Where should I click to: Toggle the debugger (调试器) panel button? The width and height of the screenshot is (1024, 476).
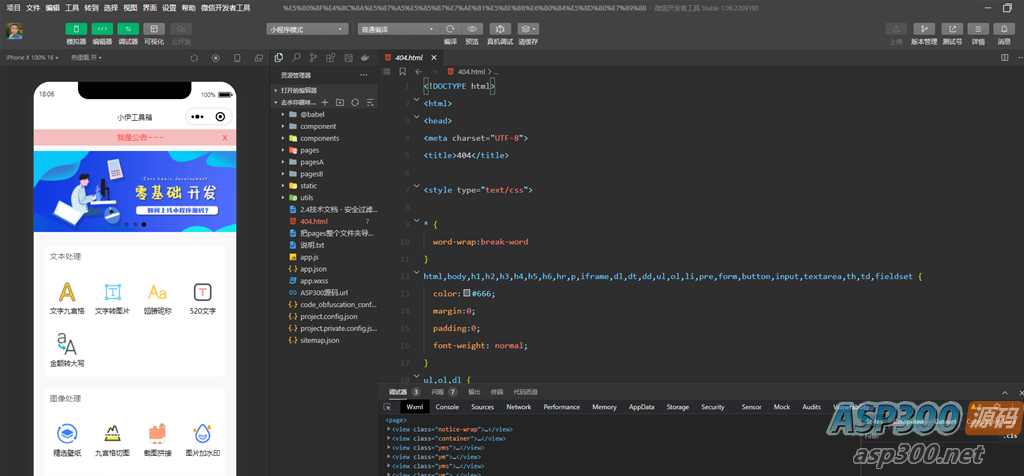[x=128, y=29]
